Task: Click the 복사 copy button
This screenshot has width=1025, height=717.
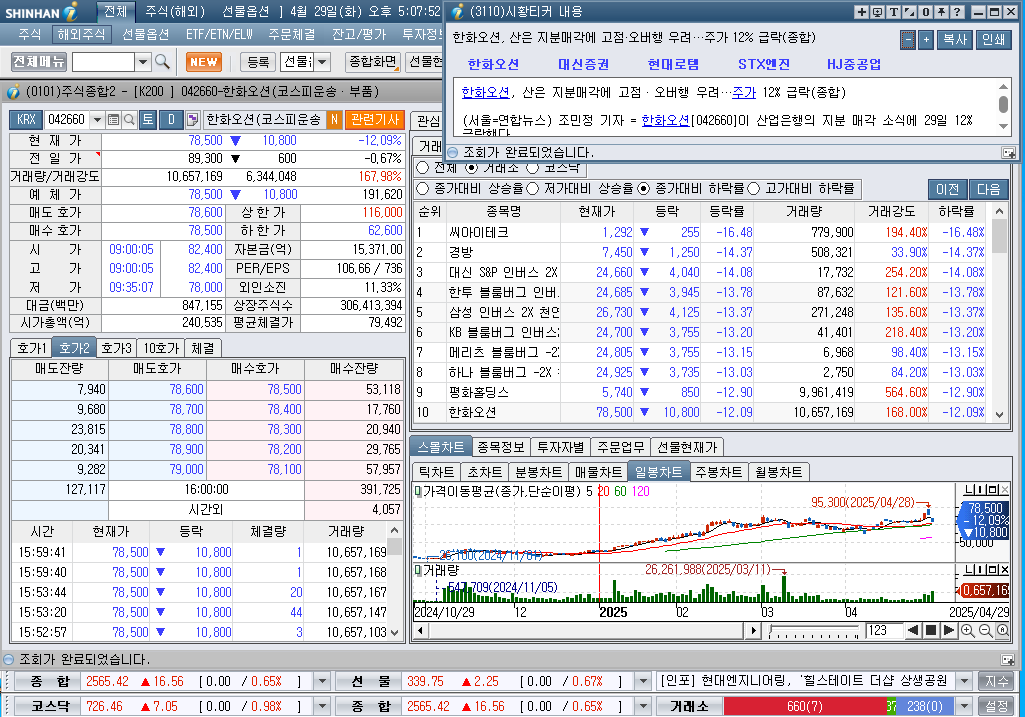Action: coord(955,40)
